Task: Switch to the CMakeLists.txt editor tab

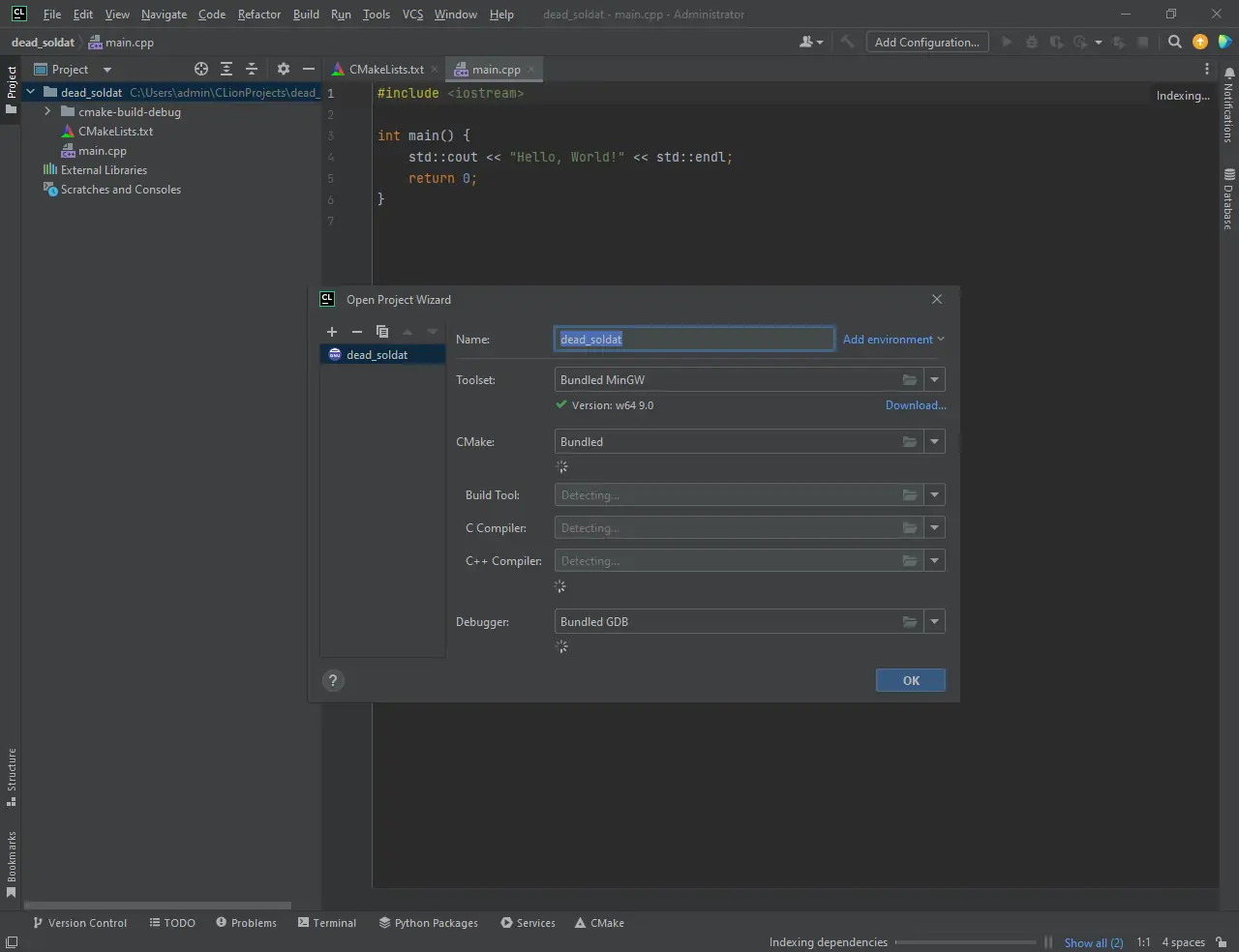Action: click(x=385, y=70)
